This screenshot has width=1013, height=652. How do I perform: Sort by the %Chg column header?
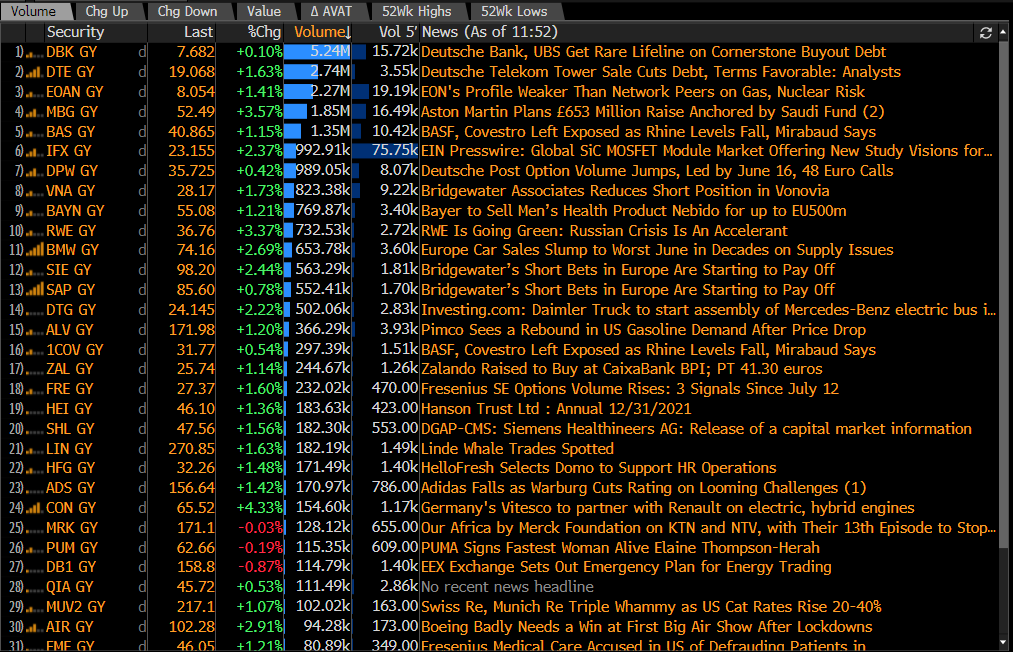point(264,32)
